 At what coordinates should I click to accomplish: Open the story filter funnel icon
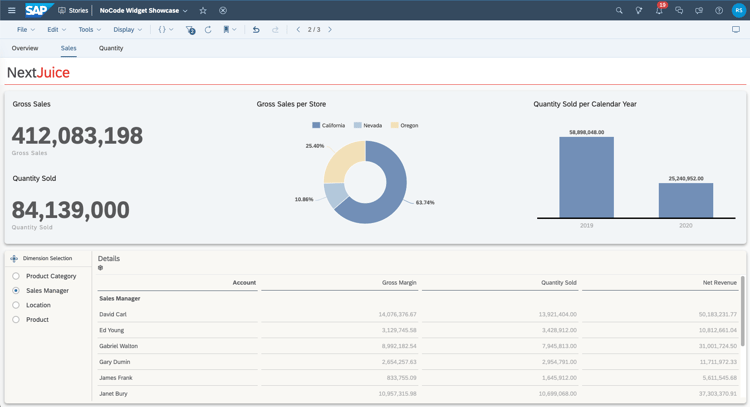point(190,30)
